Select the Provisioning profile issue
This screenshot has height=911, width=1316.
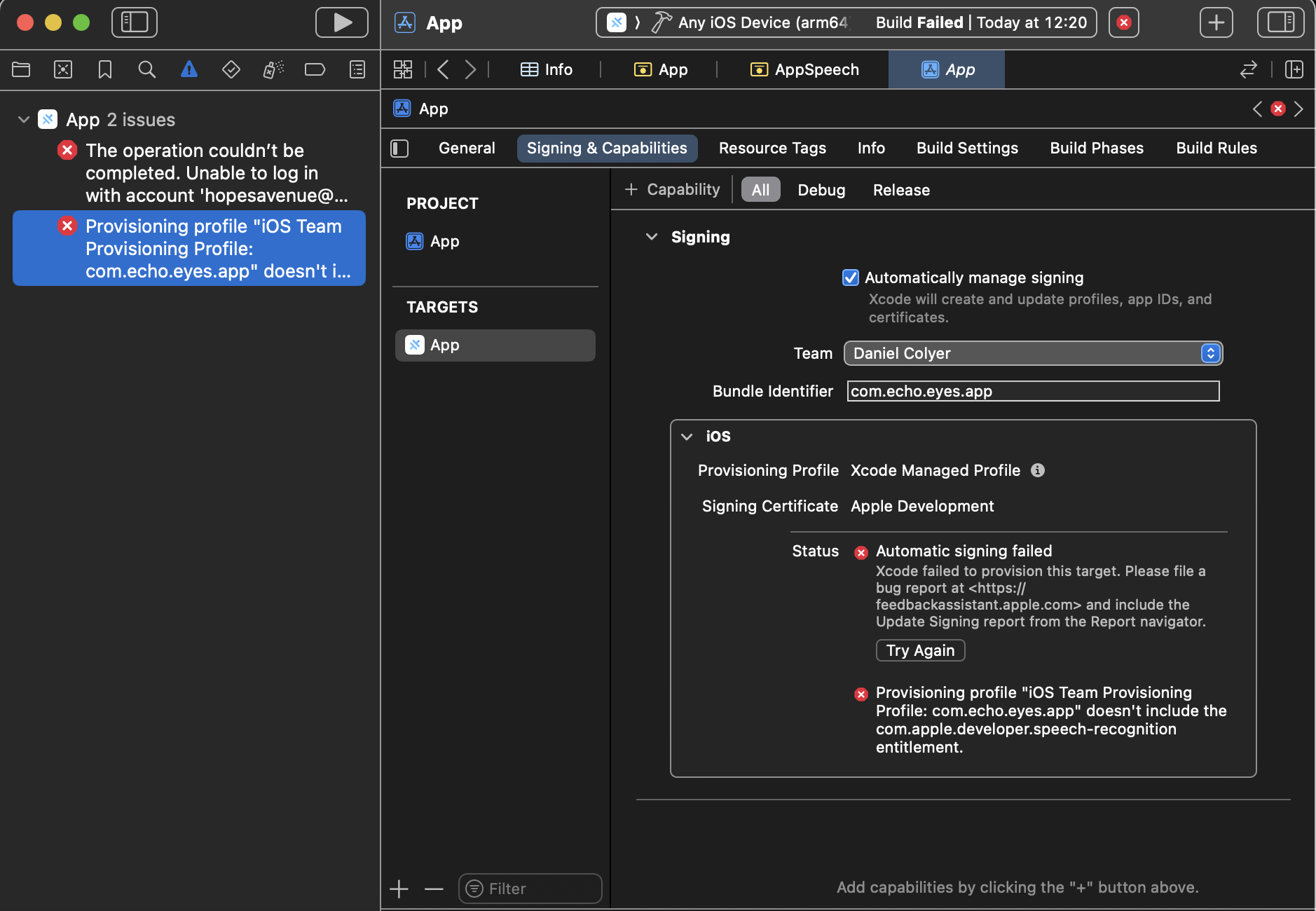pyautogui.click(x=189, y=248)
